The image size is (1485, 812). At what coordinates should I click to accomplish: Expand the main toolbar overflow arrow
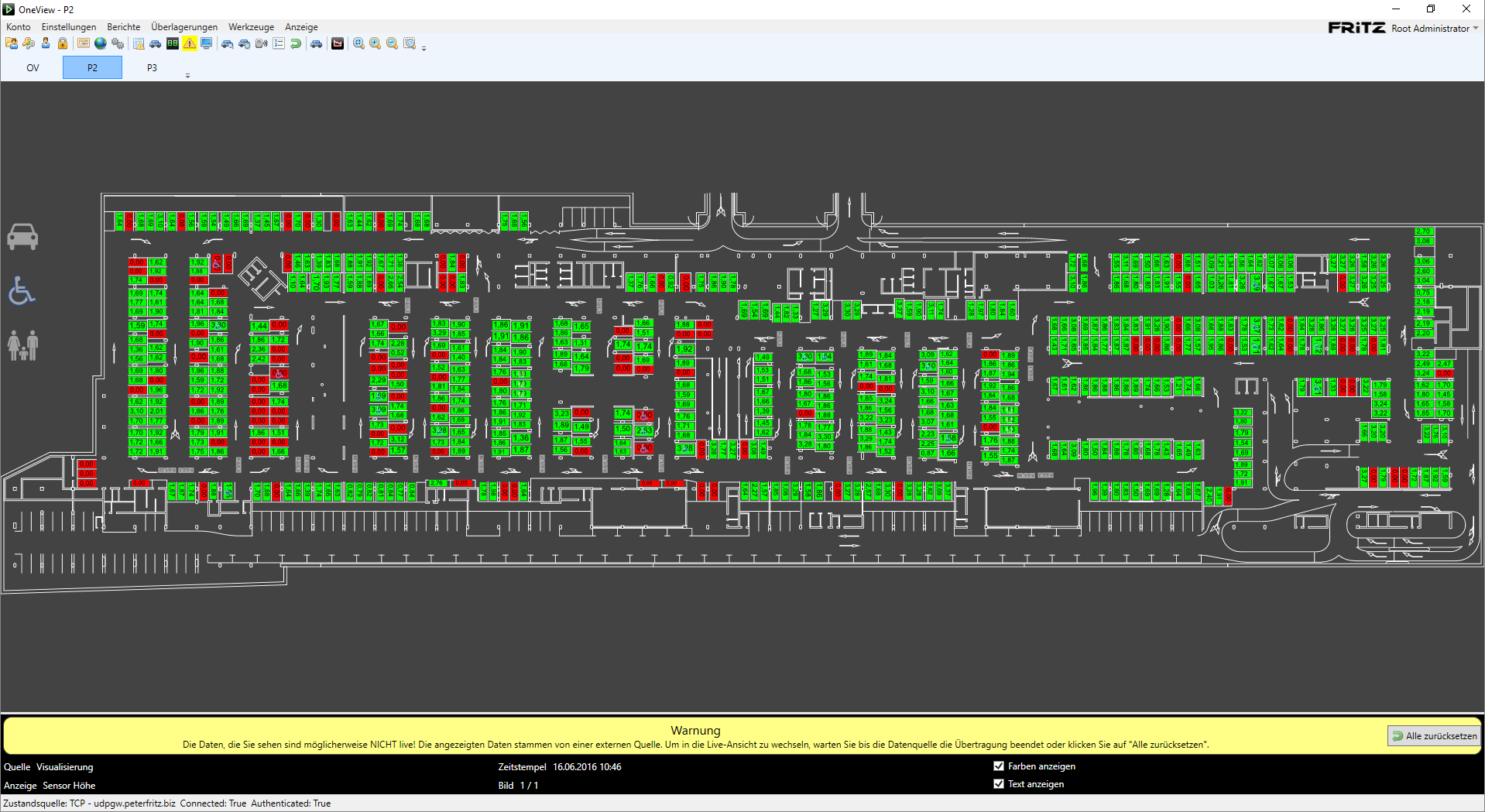[424, 48]
